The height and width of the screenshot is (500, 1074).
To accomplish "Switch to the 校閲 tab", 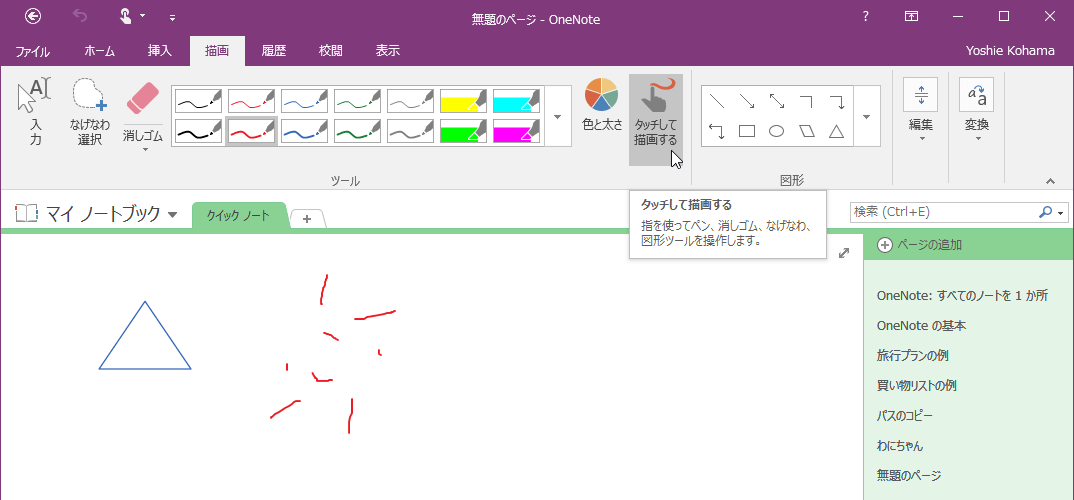I will (331, 51).
